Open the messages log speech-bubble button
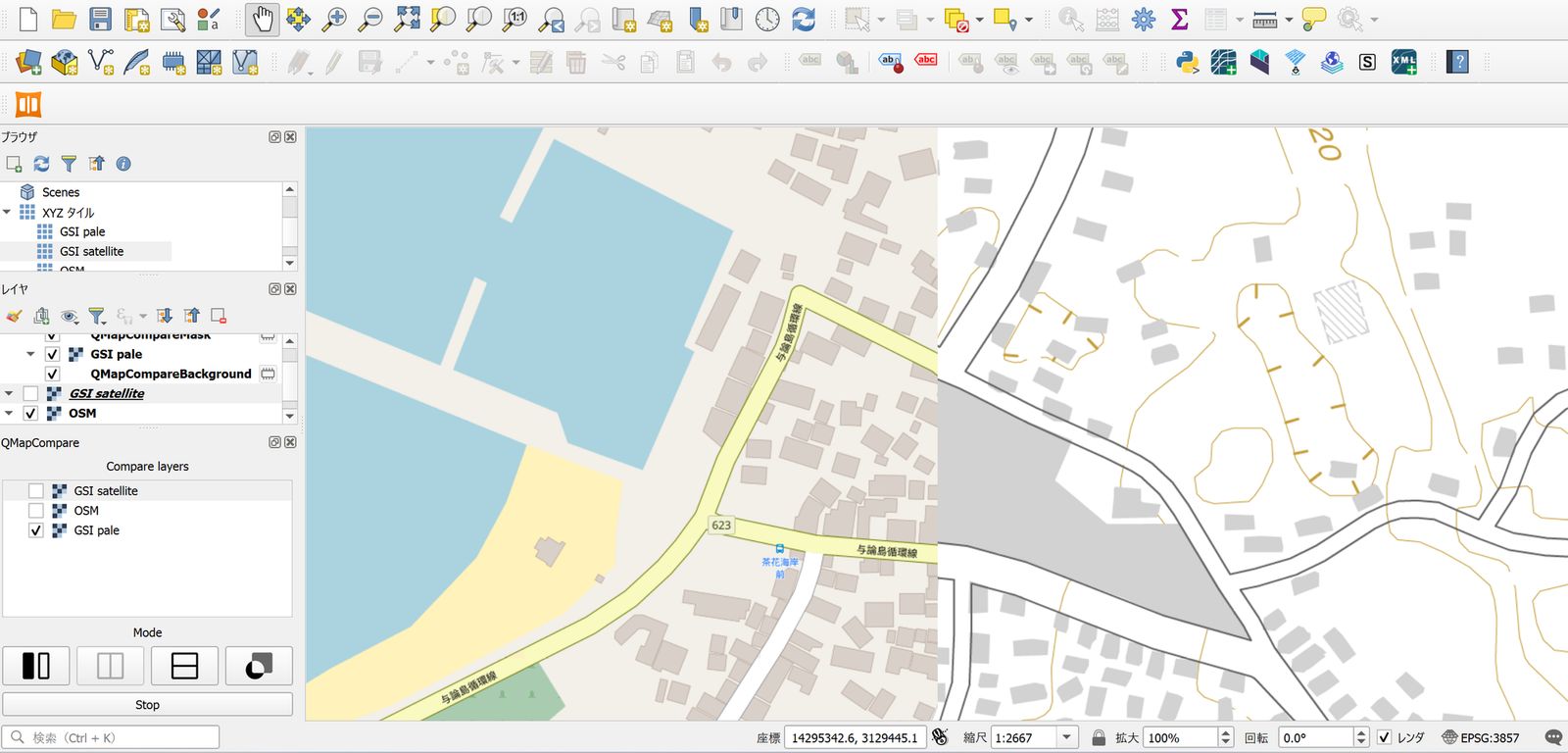Image resolution: width=1568 pixels, height=753 pixels. [x=1553, y=737]
